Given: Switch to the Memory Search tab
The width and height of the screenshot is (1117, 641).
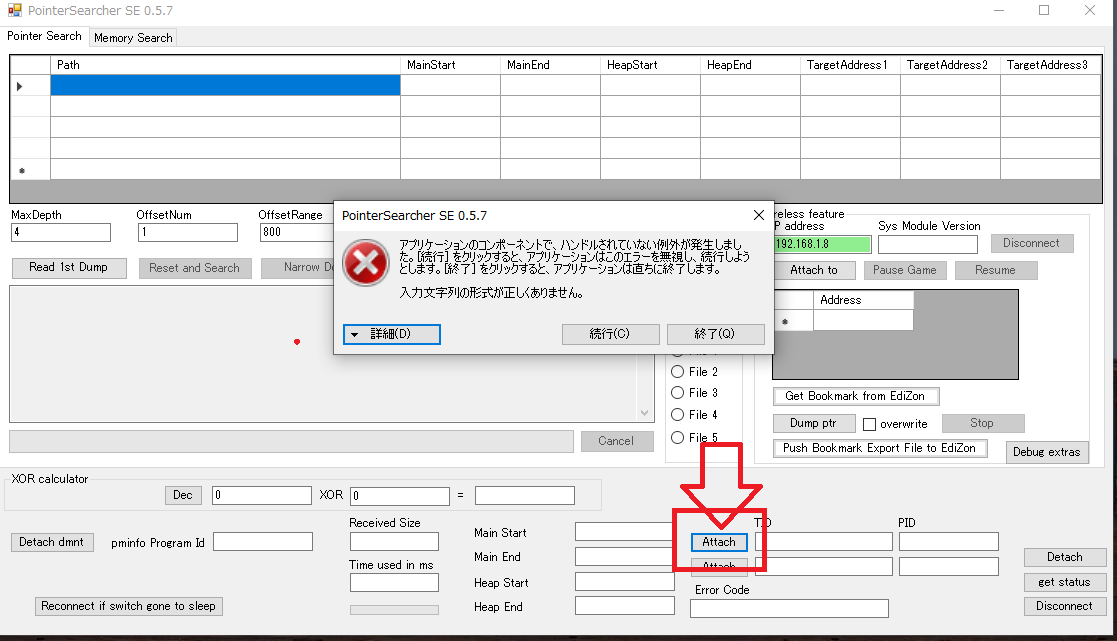Looking at the screenshot, I should [133, 38].
